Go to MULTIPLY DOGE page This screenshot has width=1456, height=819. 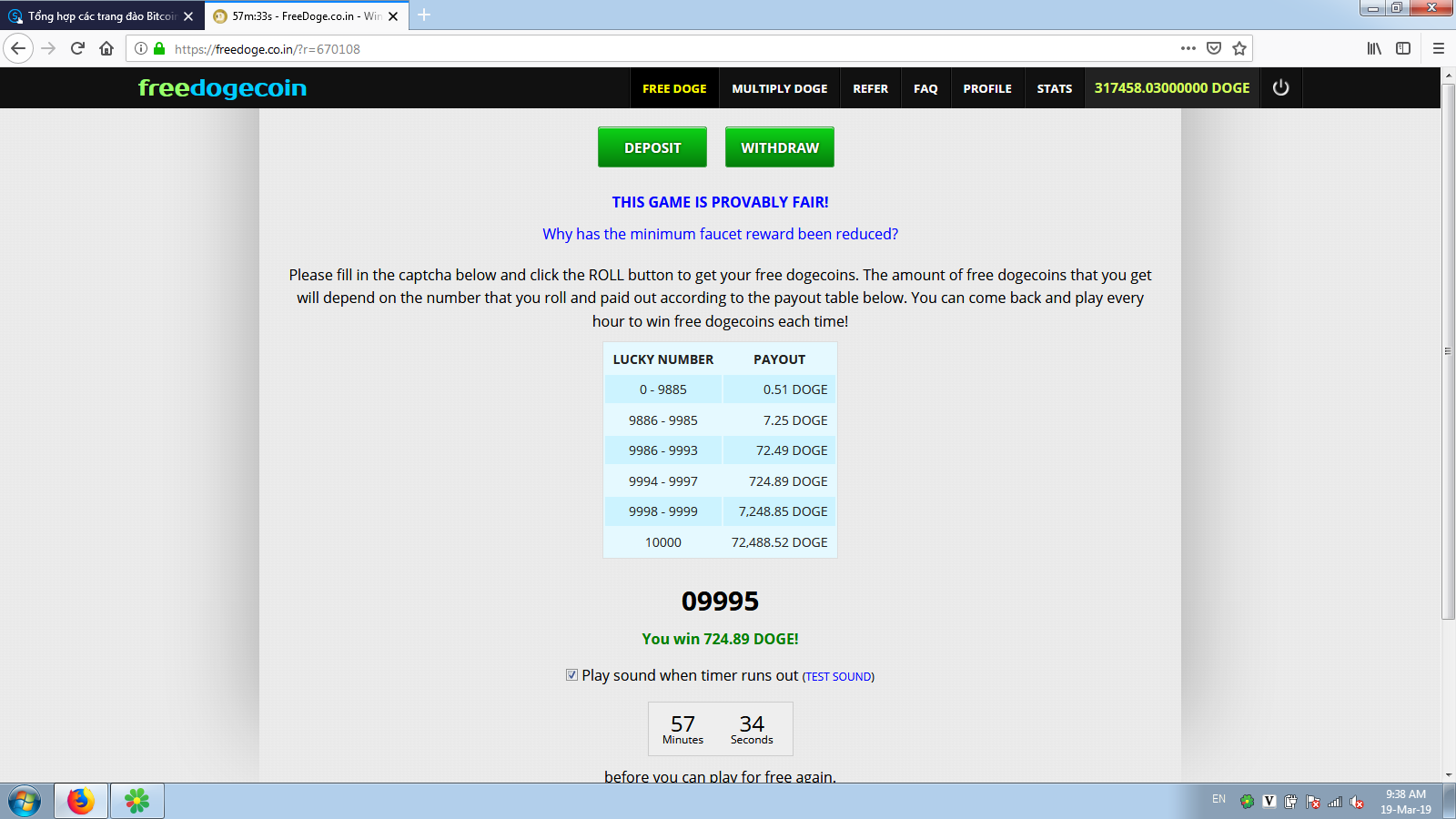point(780,88)
